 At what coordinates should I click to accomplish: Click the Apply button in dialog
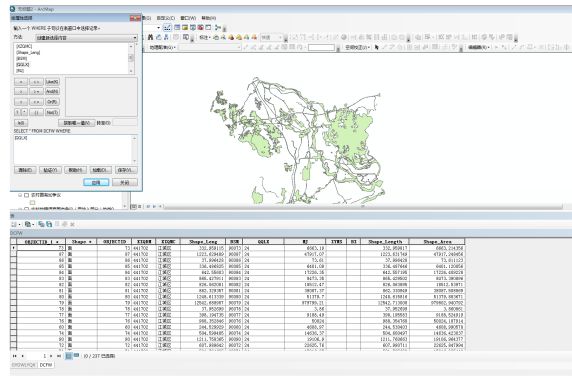(96, 182)
